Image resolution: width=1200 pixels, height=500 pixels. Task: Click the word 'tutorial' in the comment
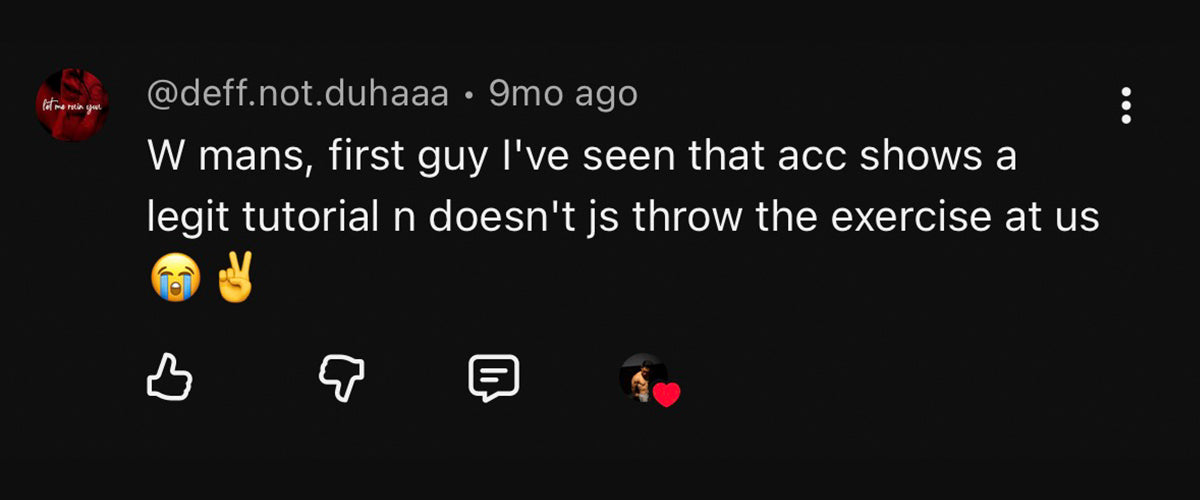[x=308, y=219]
